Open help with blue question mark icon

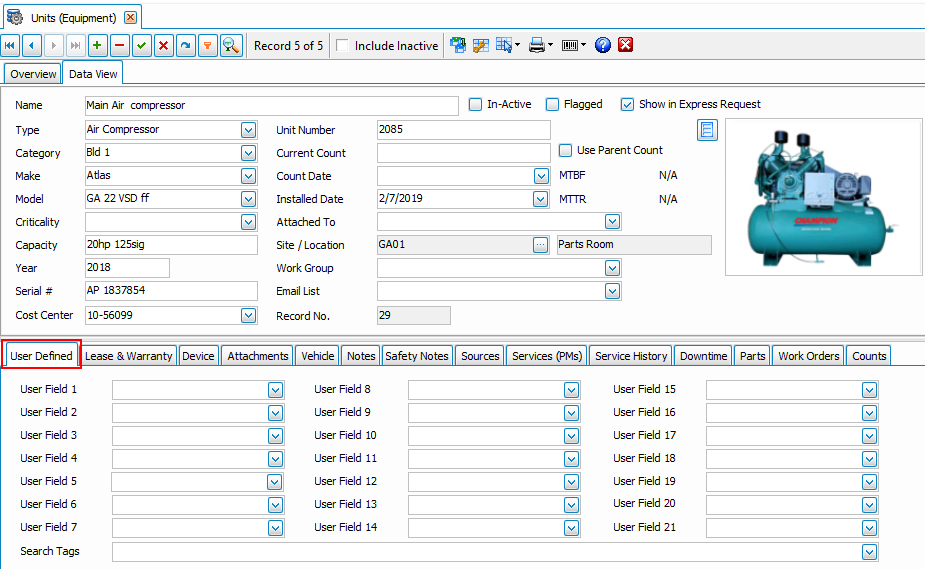[x=603, y=45]
